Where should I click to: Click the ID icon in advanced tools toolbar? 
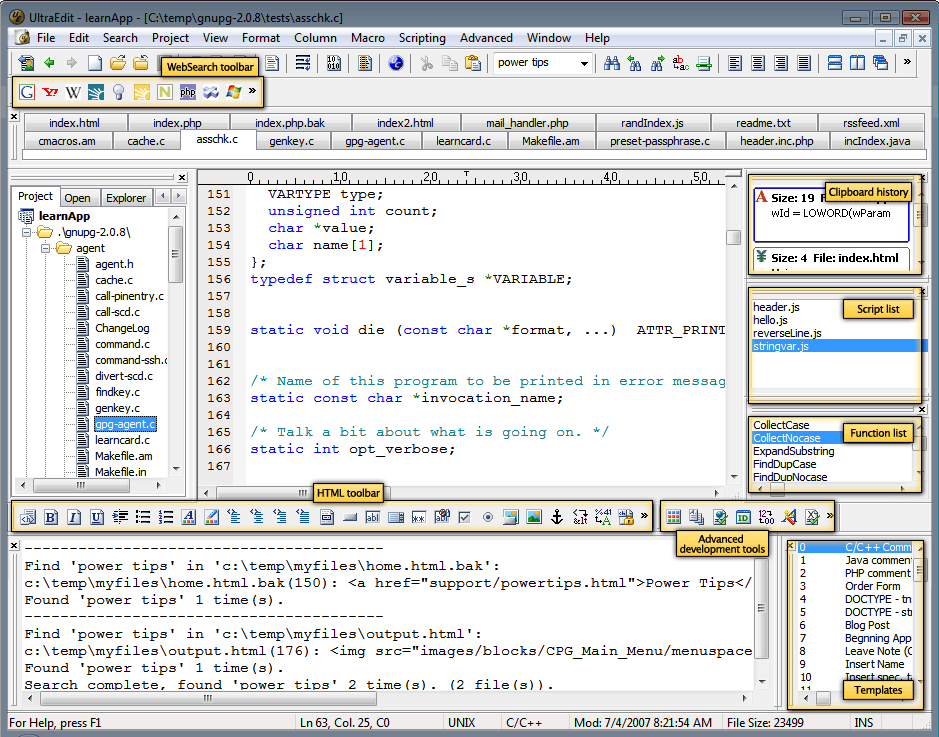click(743, 517)
